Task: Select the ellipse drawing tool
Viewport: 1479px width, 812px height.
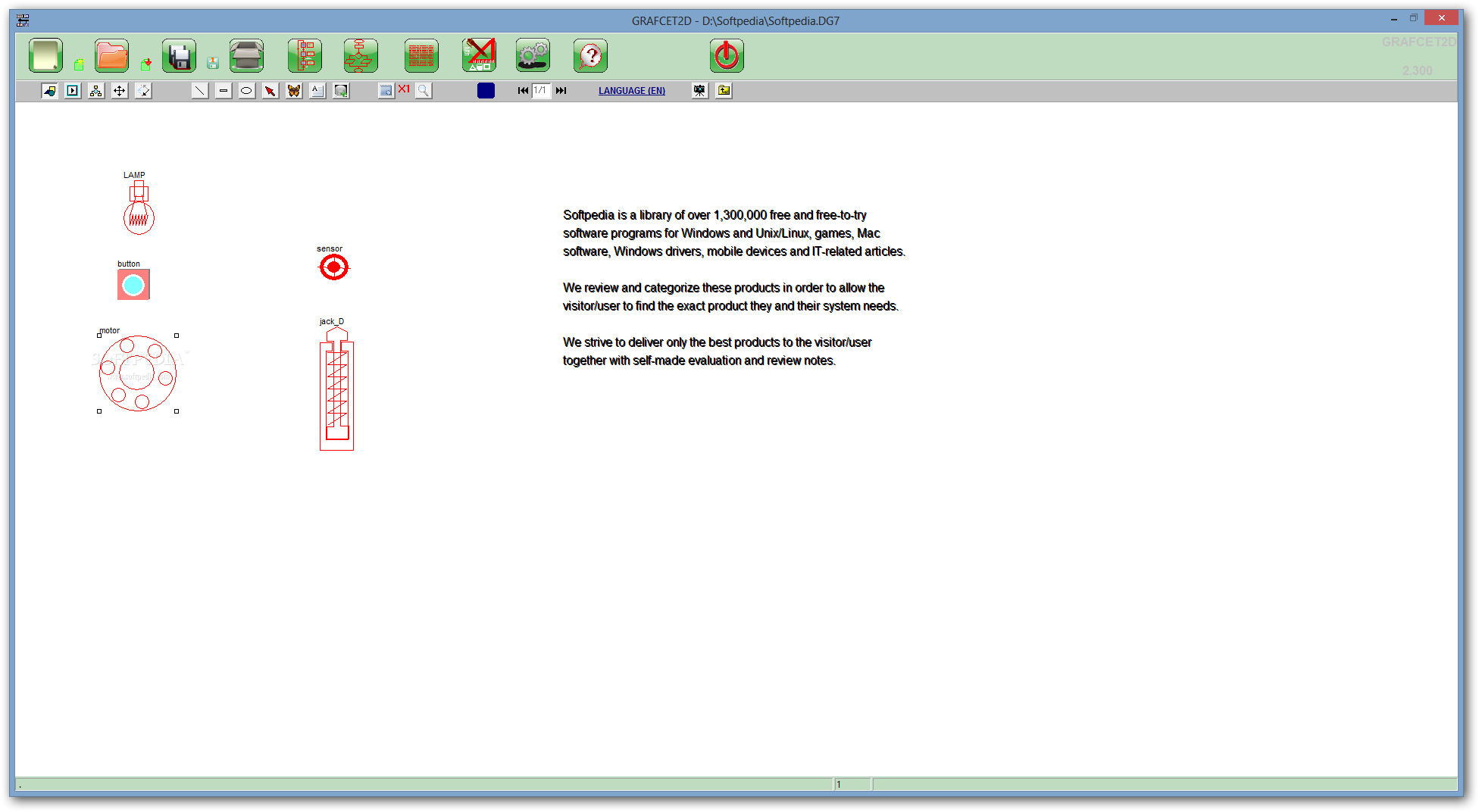Action: point(246,91)
